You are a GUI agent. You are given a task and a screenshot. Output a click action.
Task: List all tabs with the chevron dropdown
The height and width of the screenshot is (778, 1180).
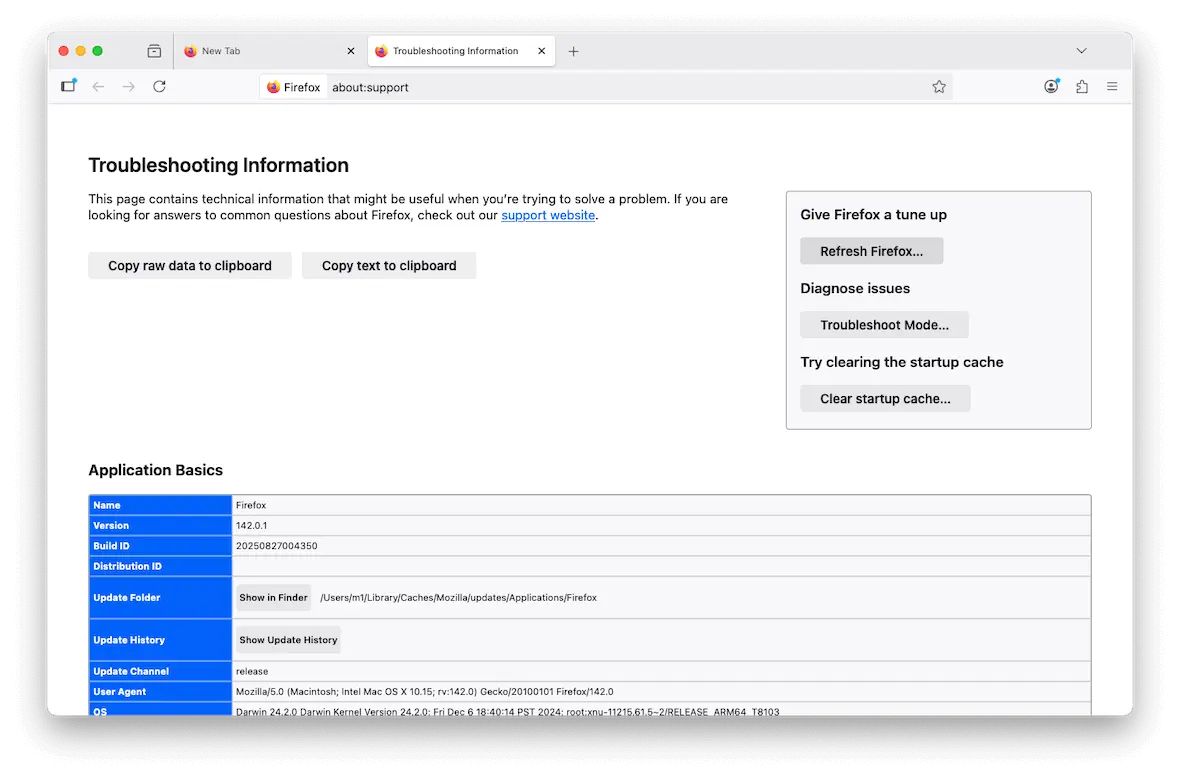click(x=1081, y=51)
